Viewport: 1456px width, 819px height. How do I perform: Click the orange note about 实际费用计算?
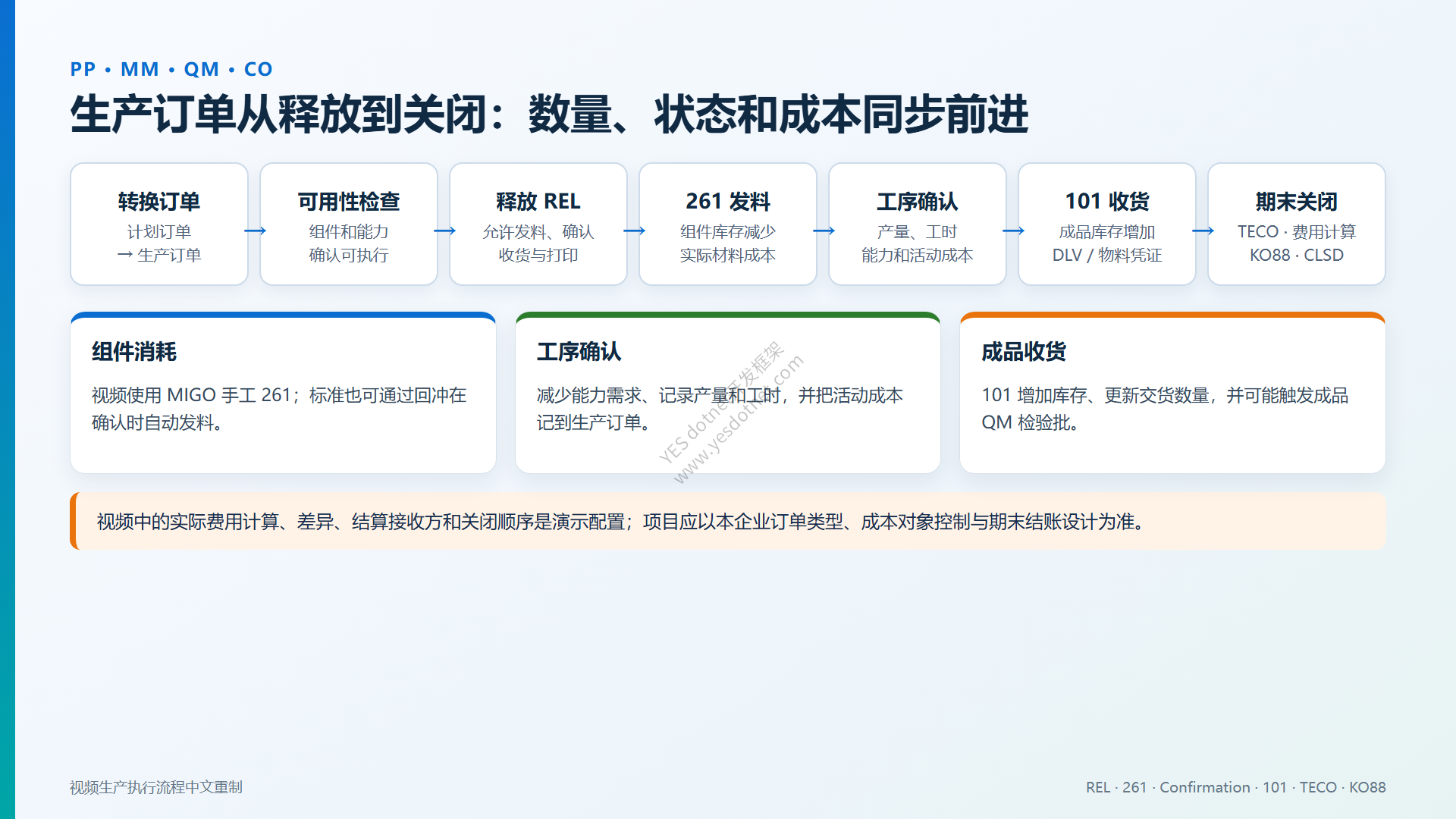tap(728, 522)
